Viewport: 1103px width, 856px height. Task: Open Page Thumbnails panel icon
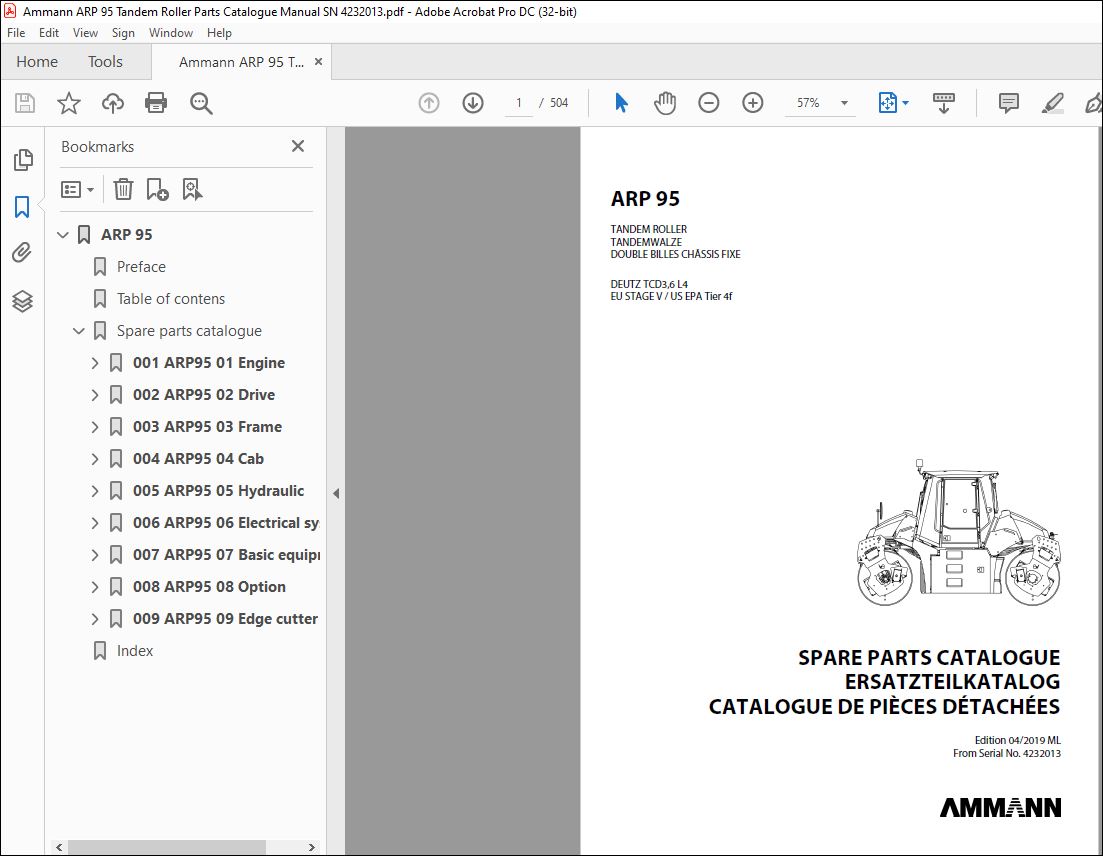(23, 160)
